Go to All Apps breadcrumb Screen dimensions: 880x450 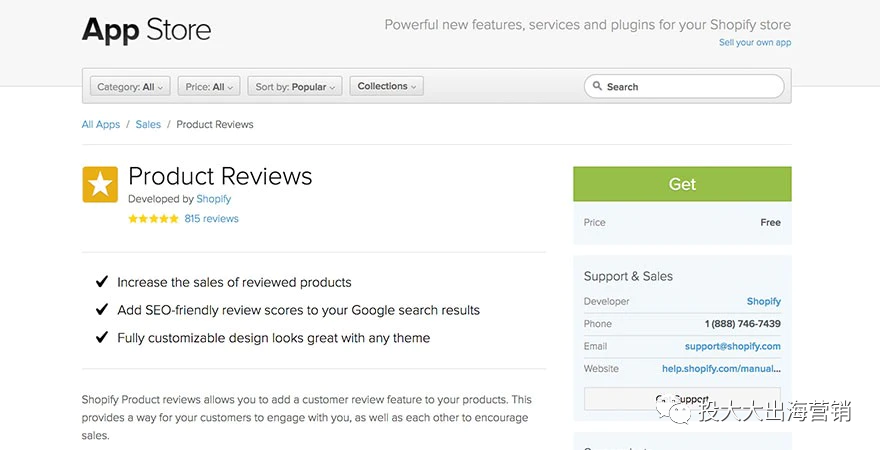coord(101,125)
